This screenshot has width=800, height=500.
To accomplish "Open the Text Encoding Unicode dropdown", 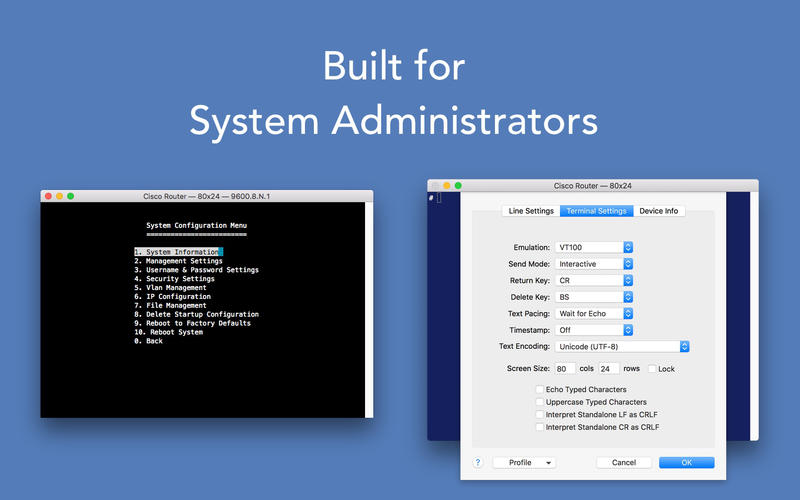I will click(x=622, y=347).
